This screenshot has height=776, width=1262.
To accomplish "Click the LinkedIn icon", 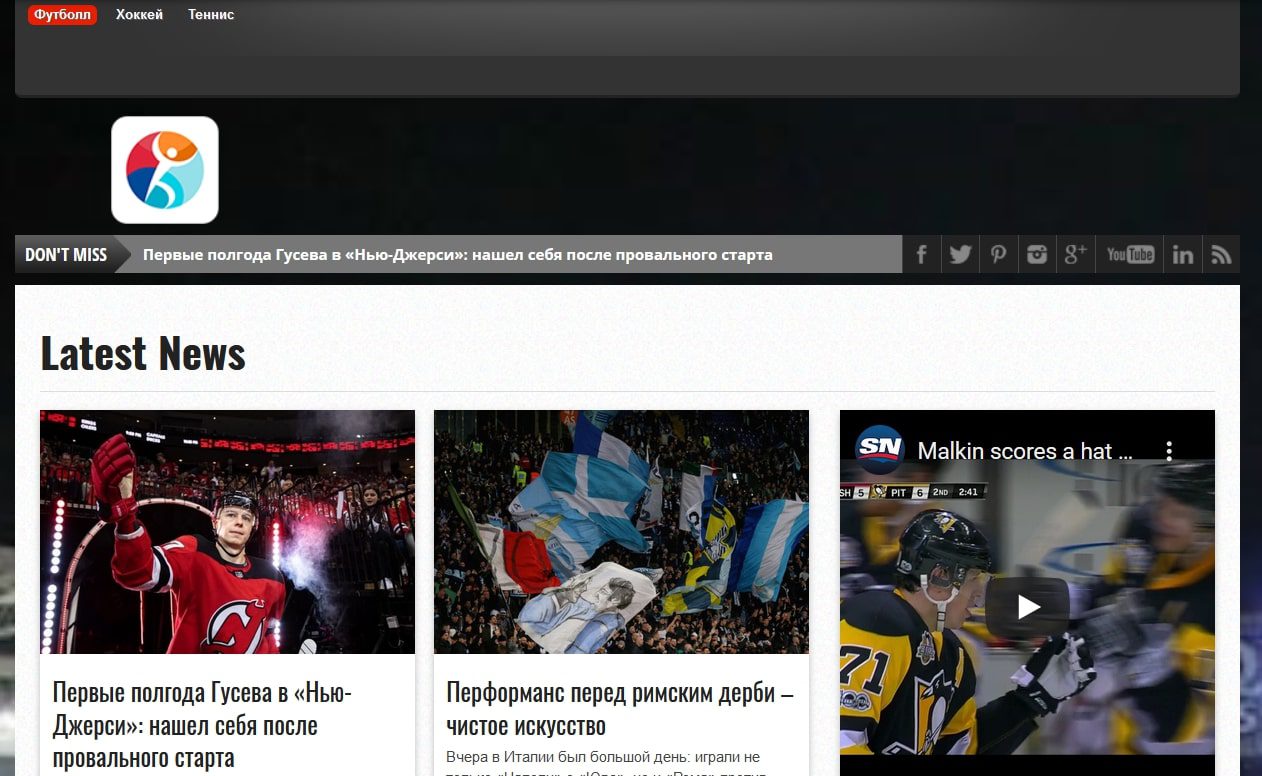I will point(1182,254).
